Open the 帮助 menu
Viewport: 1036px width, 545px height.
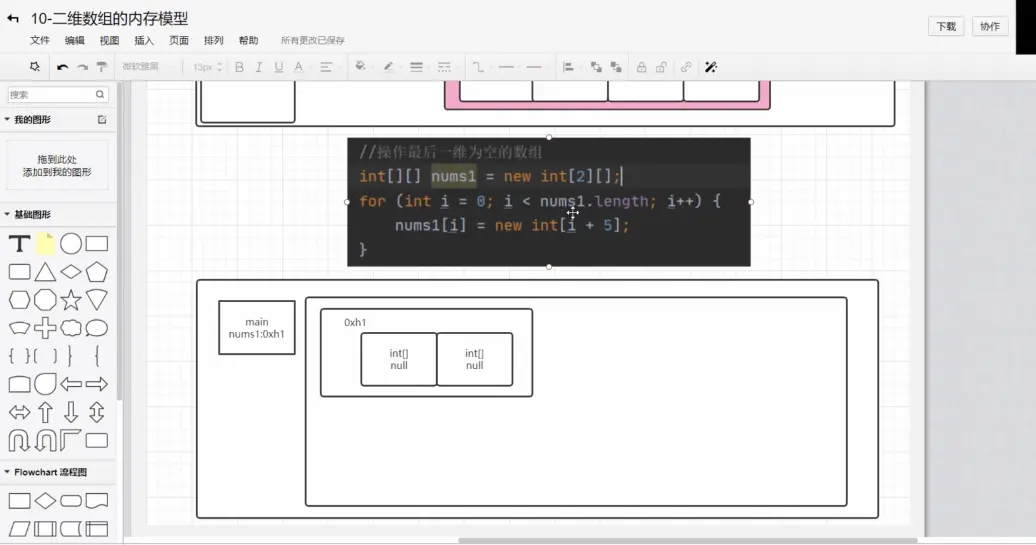(248, 40)
